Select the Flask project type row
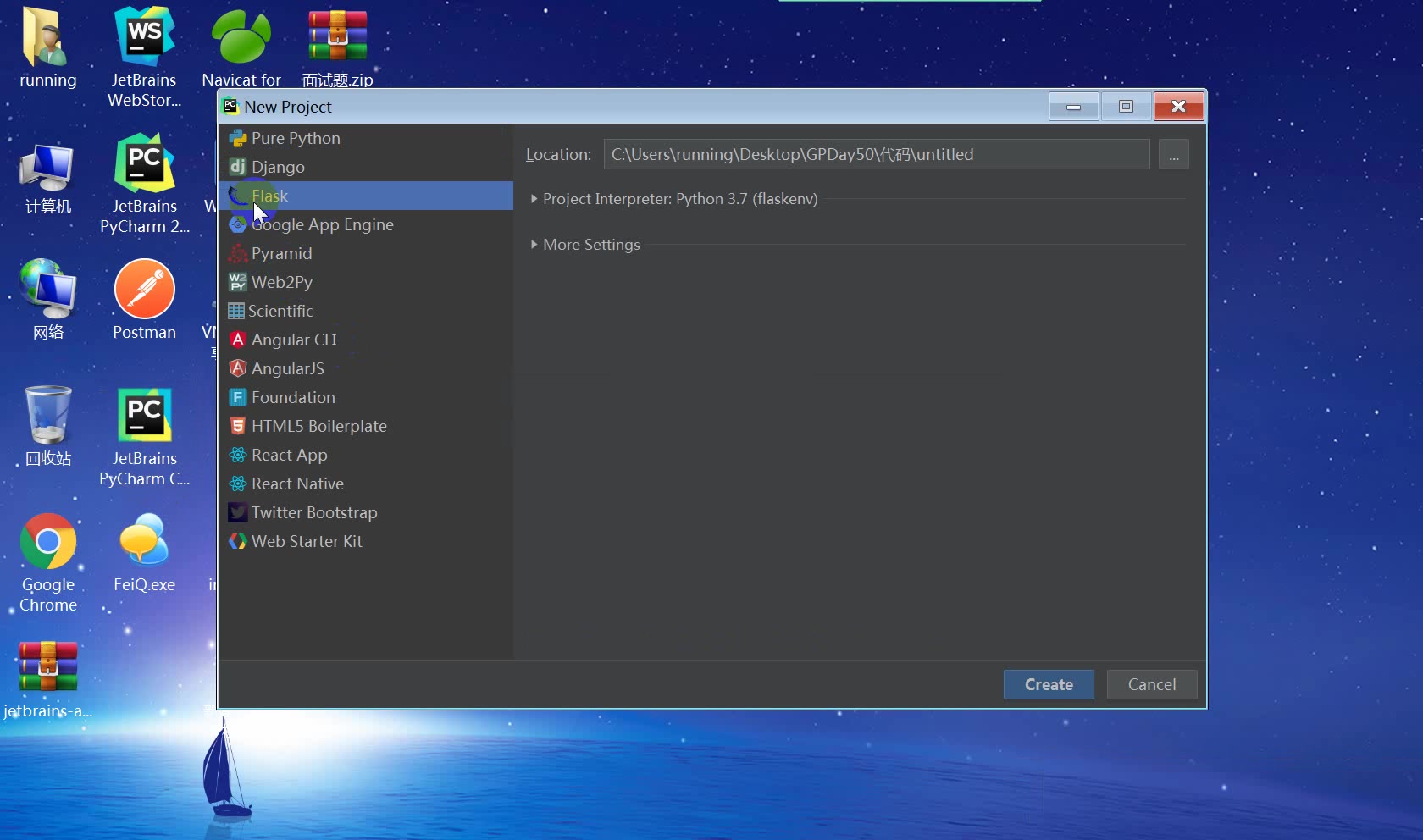 click(x=366, y=196)
